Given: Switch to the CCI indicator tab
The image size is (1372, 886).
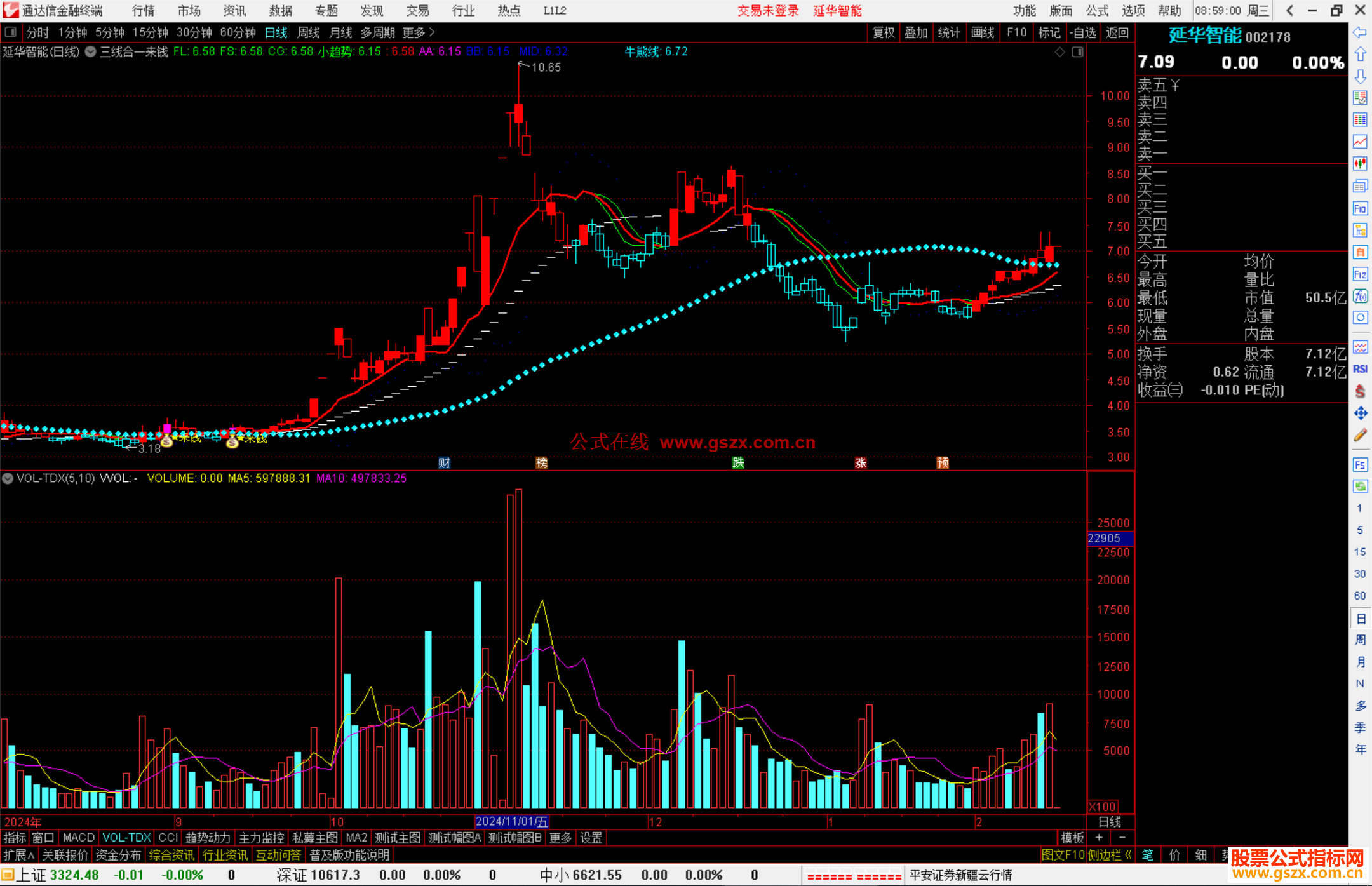Looking at the screenshot, I should (x=168, y=838).
